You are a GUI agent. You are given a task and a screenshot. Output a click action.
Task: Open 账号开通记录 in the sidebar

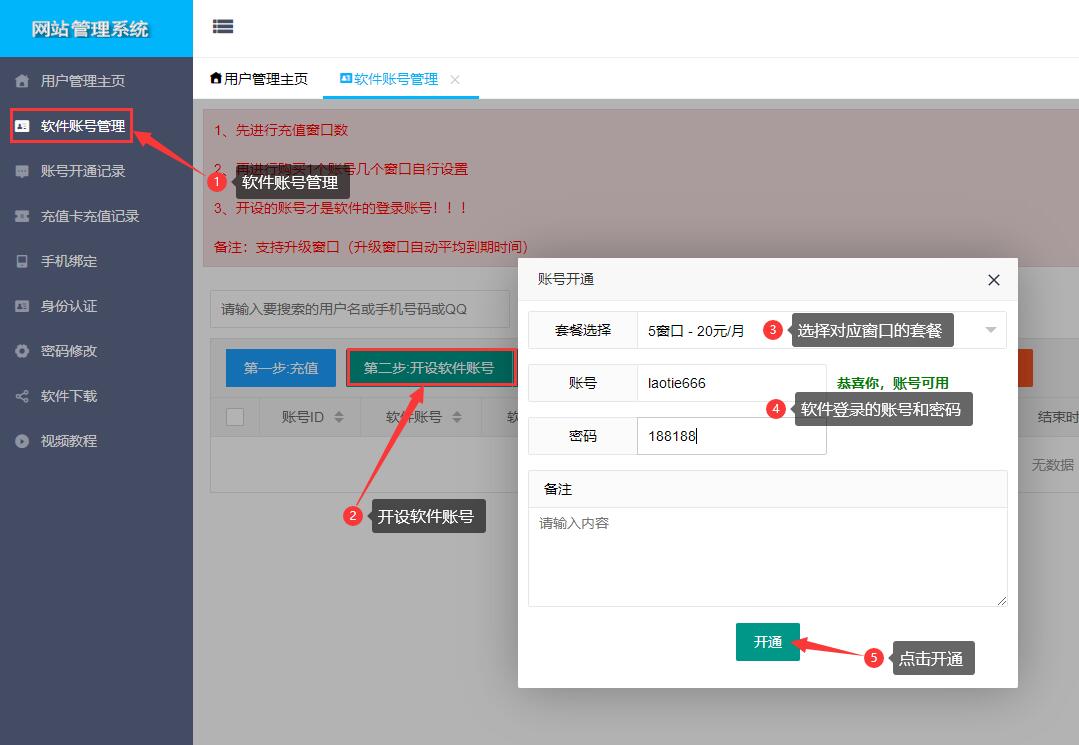click(x=83, y=171)
